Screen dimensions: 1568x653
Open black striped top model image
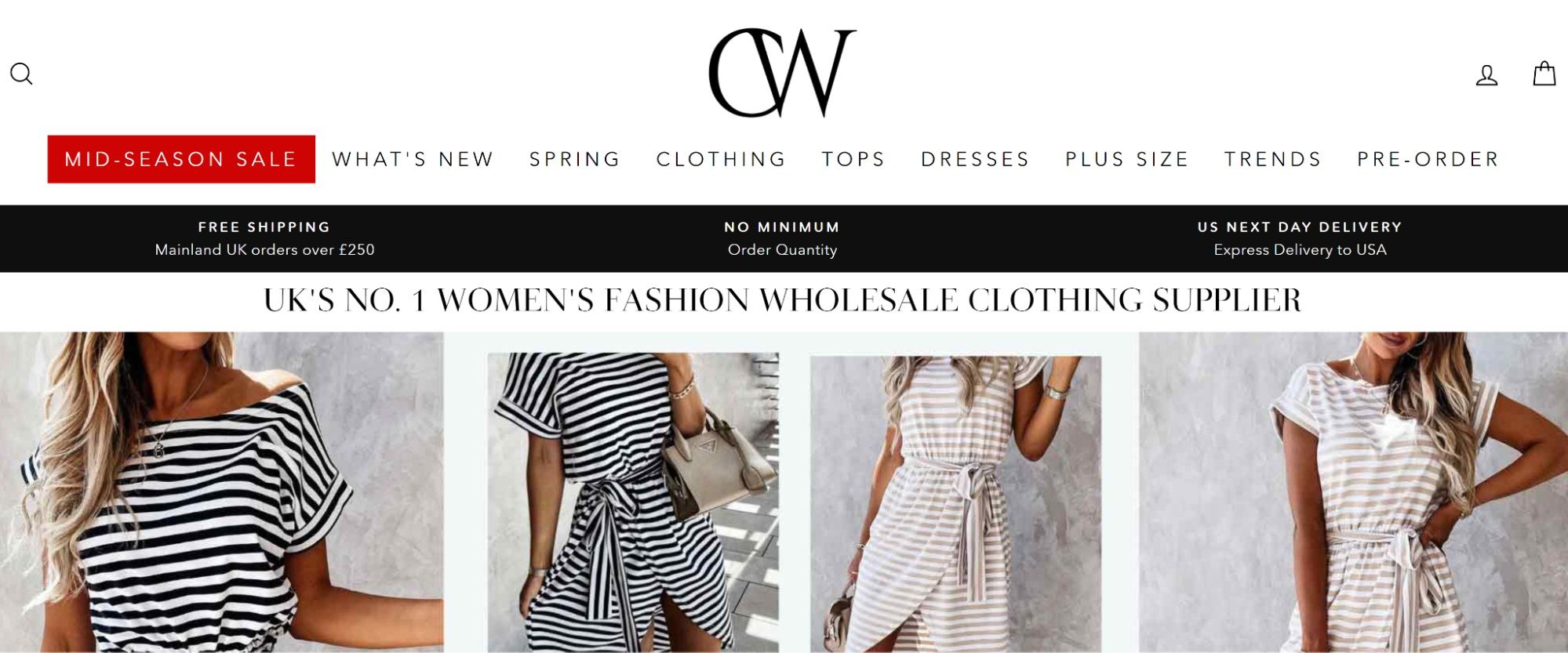222,492
